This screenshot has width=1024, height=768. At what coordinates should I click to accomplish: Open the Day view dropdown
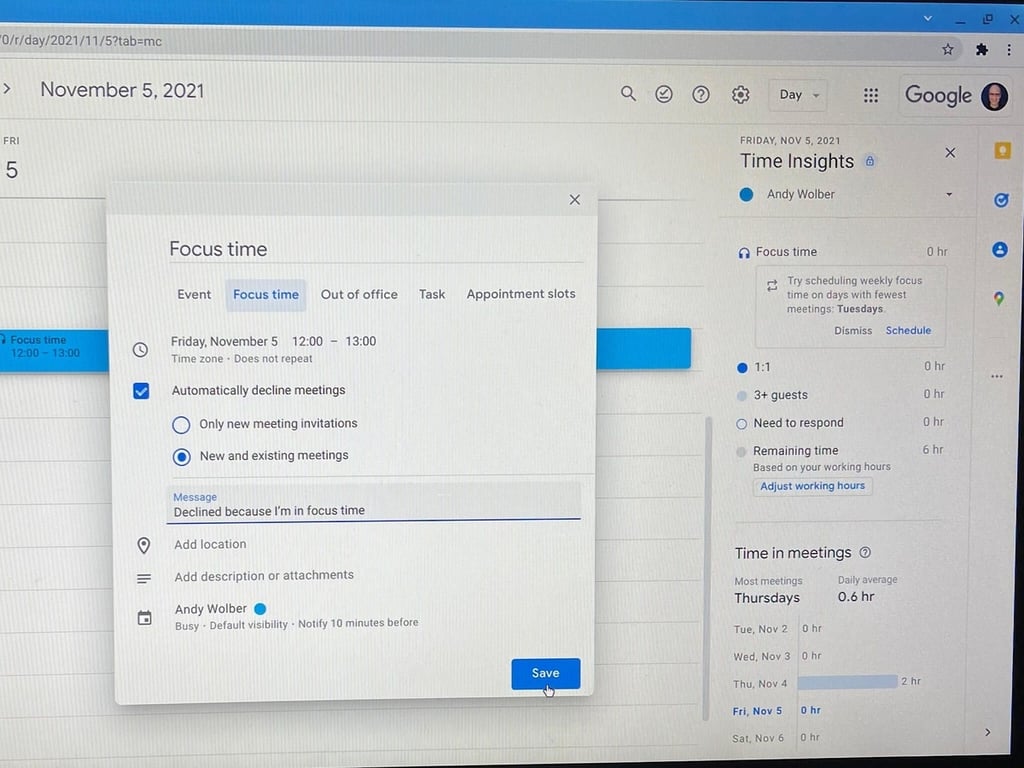(798, 95)
